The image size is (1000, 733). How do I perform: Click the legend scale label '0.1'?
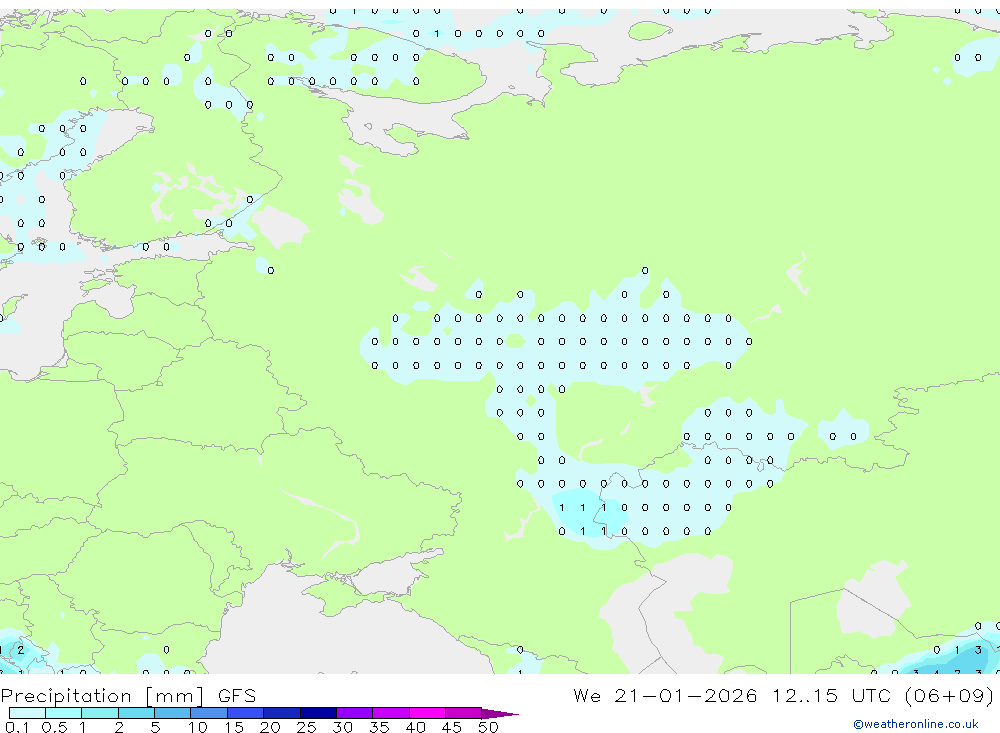(17, 727)
